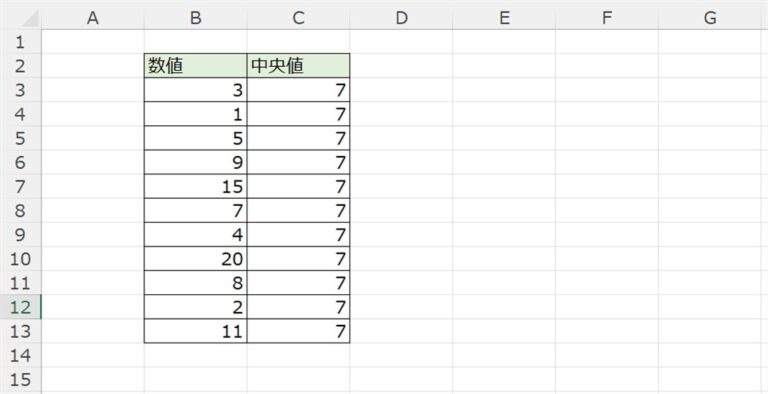Select row 15 header

(x=21, y=380)
